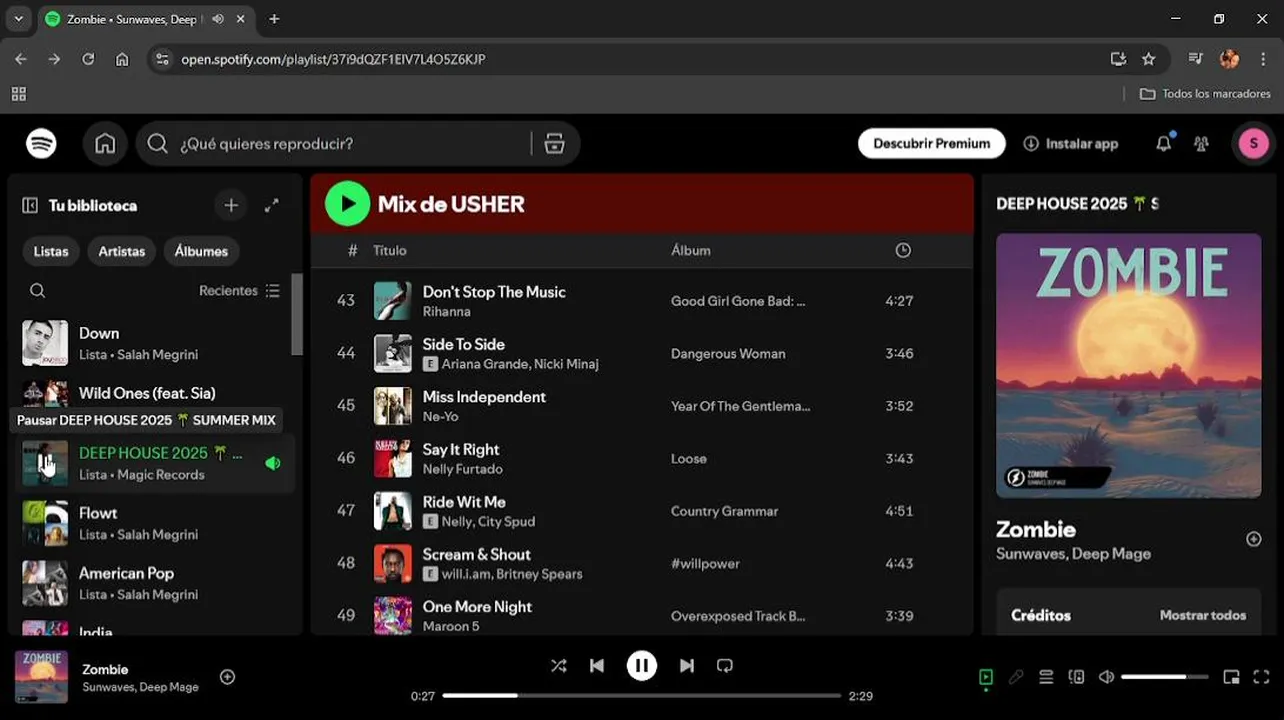Skip to the previous track

pyautogui.click(x=596, y=666)
